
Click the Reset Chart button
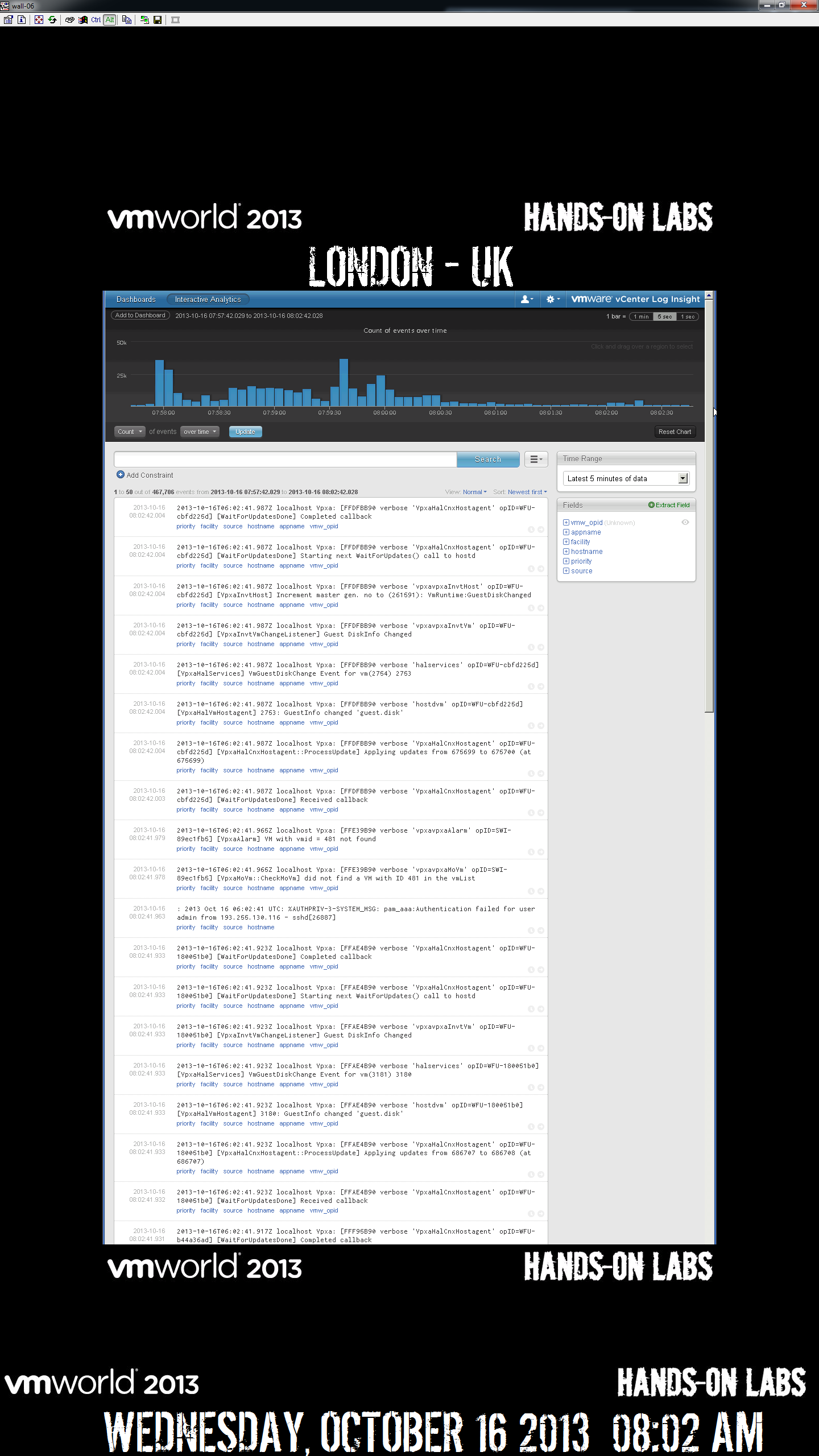675,432
